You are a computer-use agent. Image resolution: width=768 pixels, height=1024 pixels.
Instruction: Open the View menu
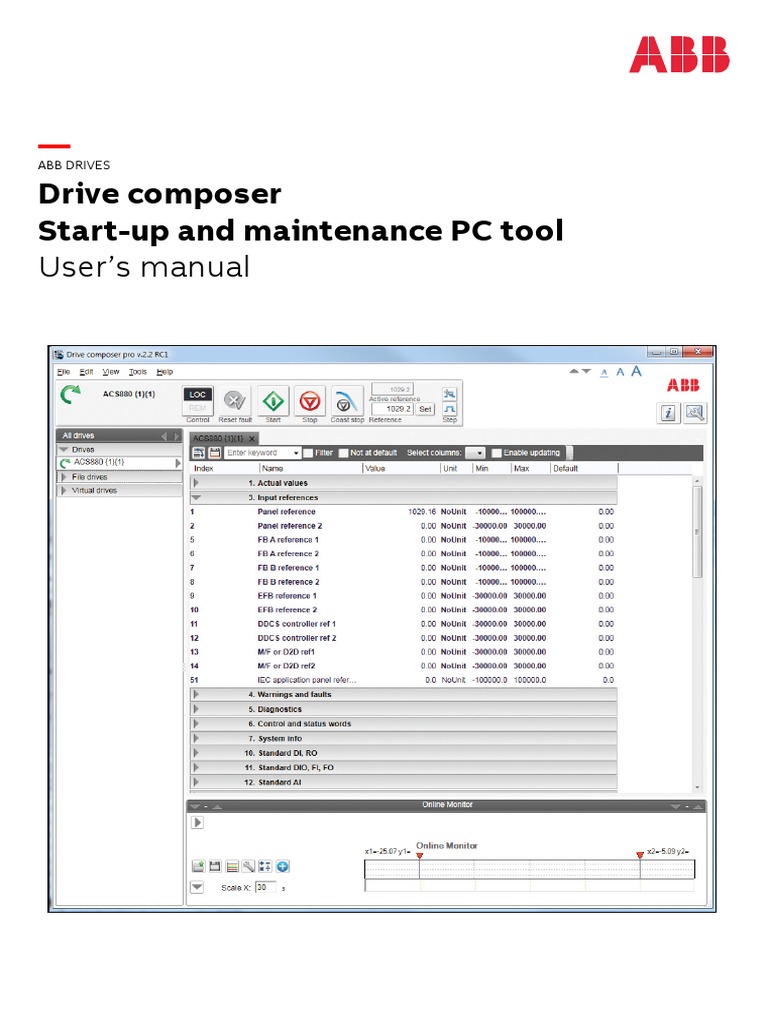(x=111, y=372)
